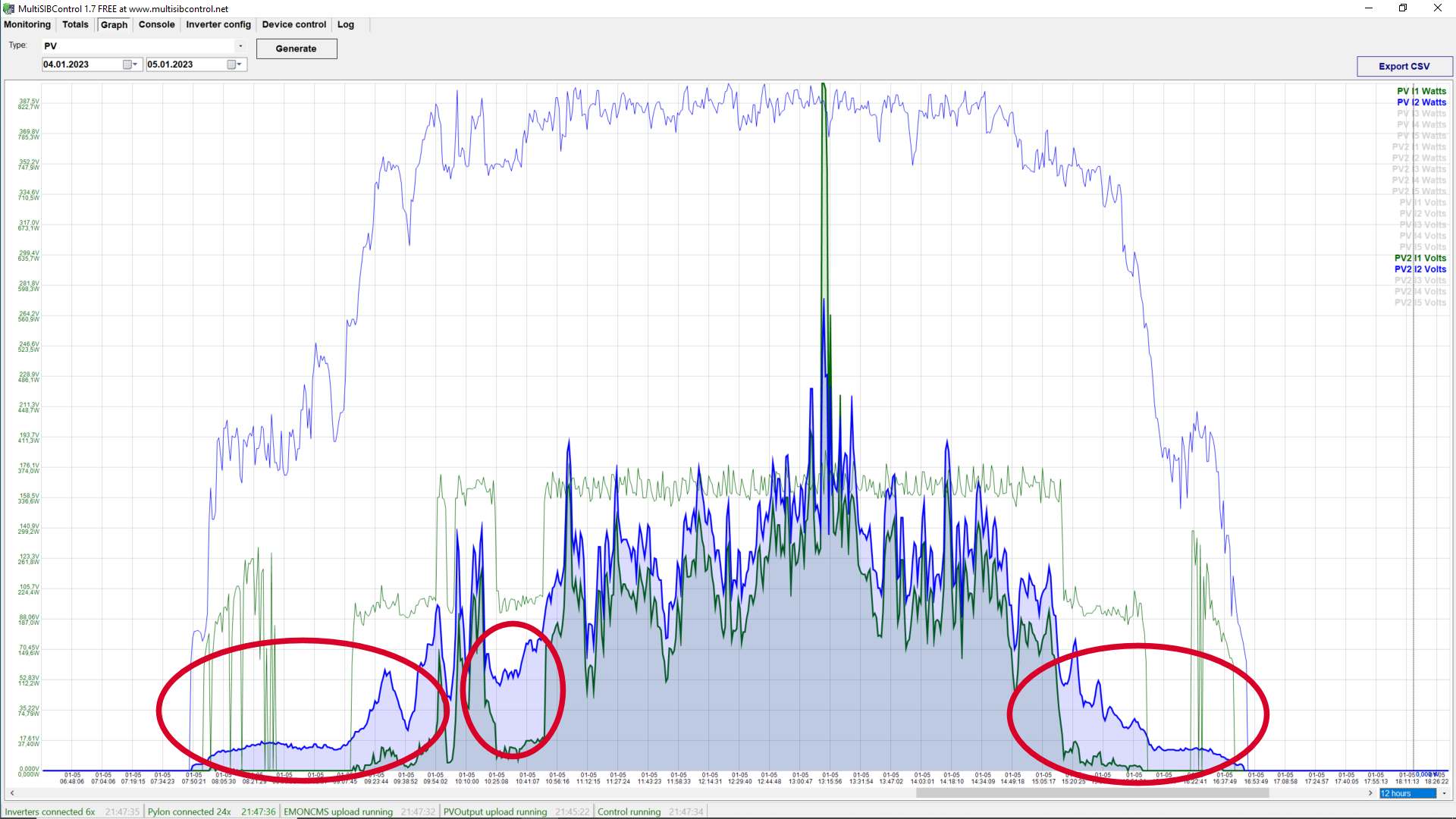Screen dimensions: 1456x819
Task: Click the horizontal graph scrollbar thumb
Action: point(1092,793)
